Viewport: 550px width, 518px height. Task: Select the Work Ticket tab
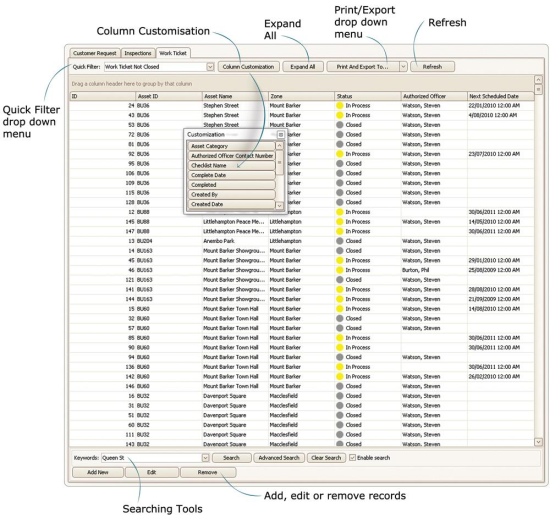pos(173,53)
